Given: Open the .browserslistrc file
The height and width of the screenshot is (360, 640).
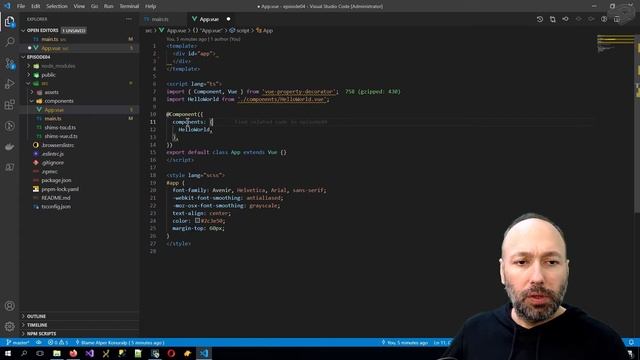Looking at the screenshot, I should [80, 145].
